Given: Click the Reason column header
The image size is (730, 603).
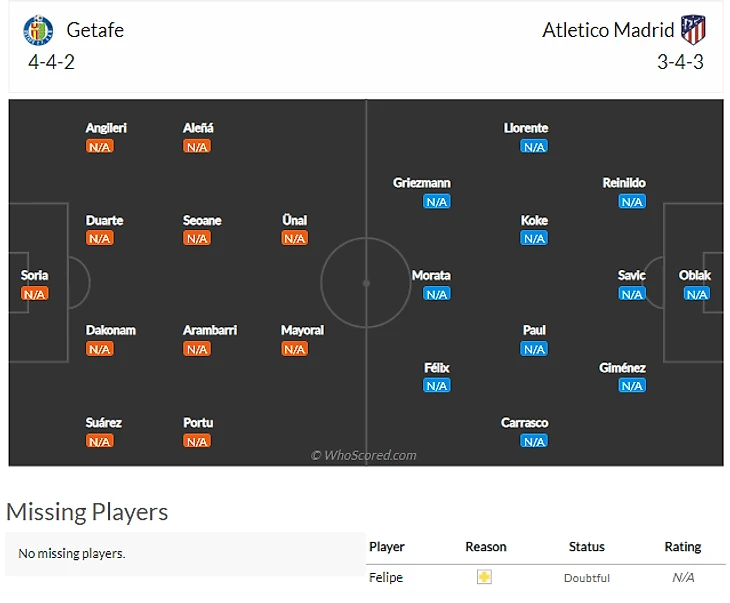Looking at the screenshot, I should [x=486, y=547].
